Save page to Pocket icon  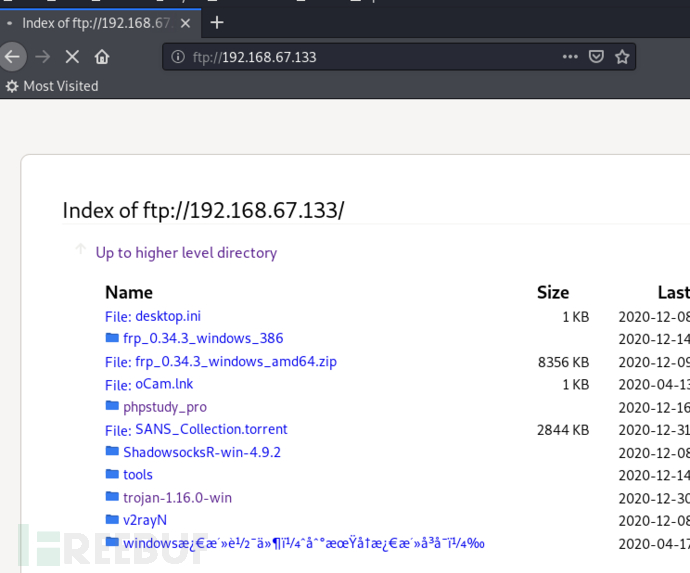coord(596,57)
